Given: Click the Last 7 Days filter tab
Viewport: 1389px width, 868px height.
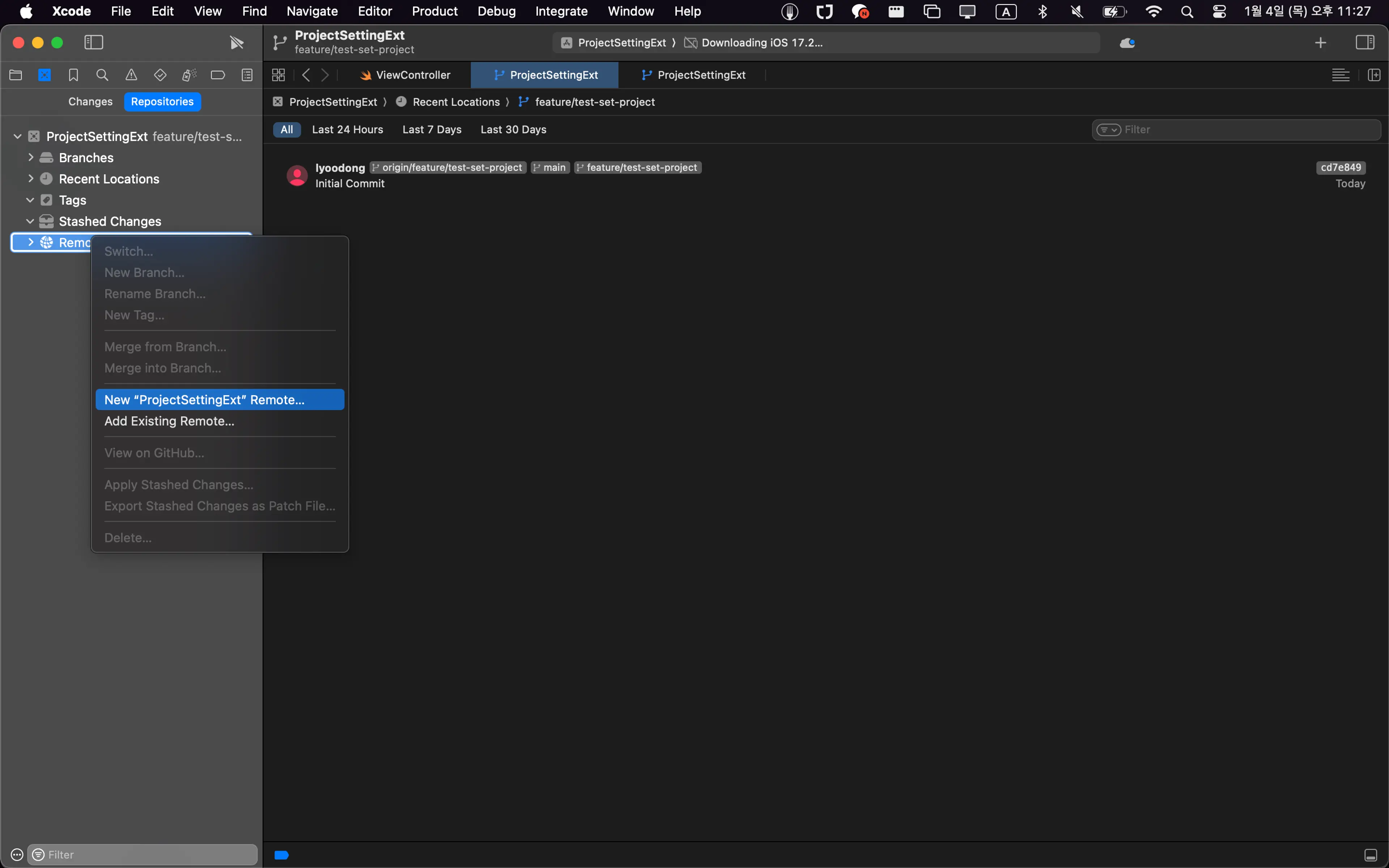Looking at the screenshot, I should pos(432,129).
